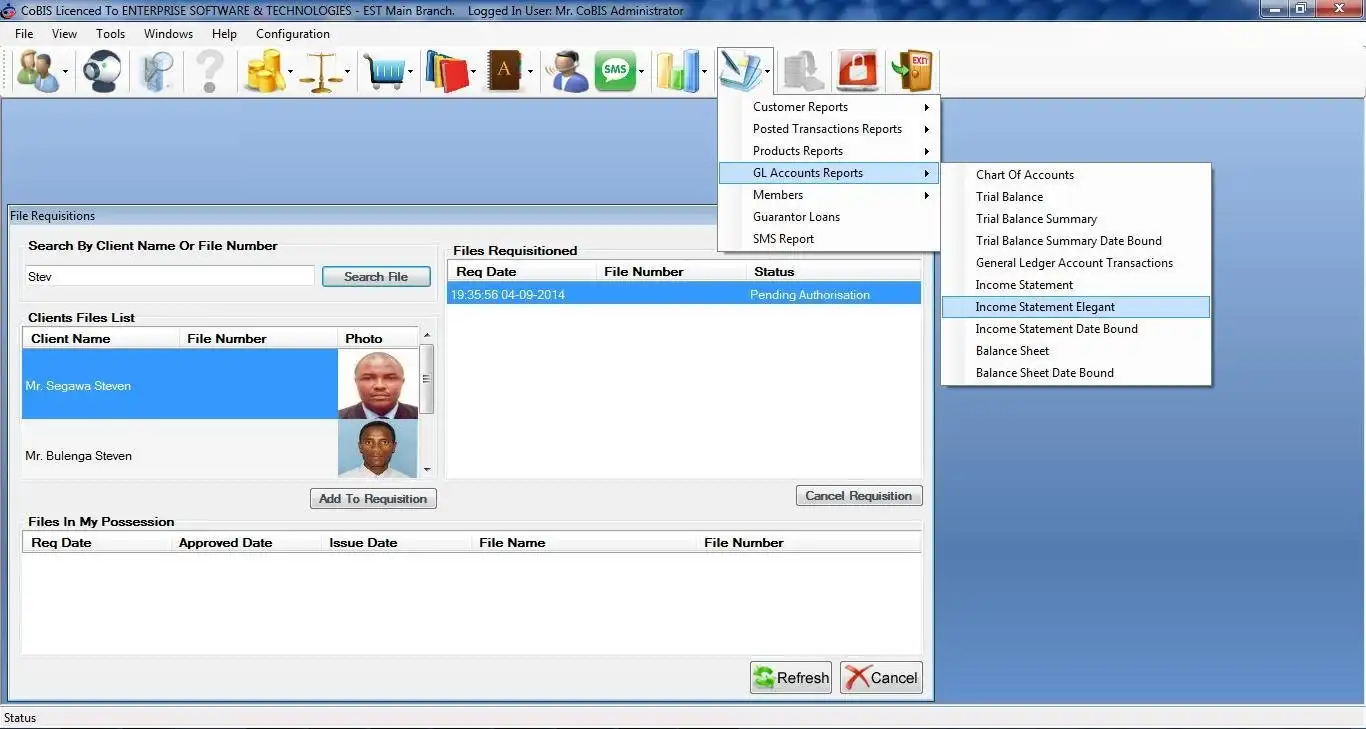This screenshot has width=1366, height=729.
Task: Select the GL Accounts Reports menu entry
Action: (x=829, y=173)
